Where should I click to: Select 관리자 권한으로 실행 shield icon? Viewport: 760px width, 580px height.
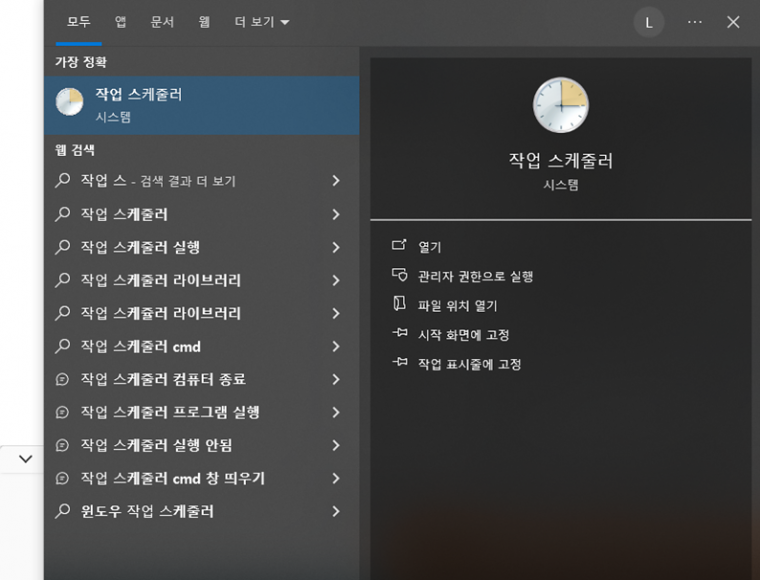pyautogui.click(x=399, y=275)
